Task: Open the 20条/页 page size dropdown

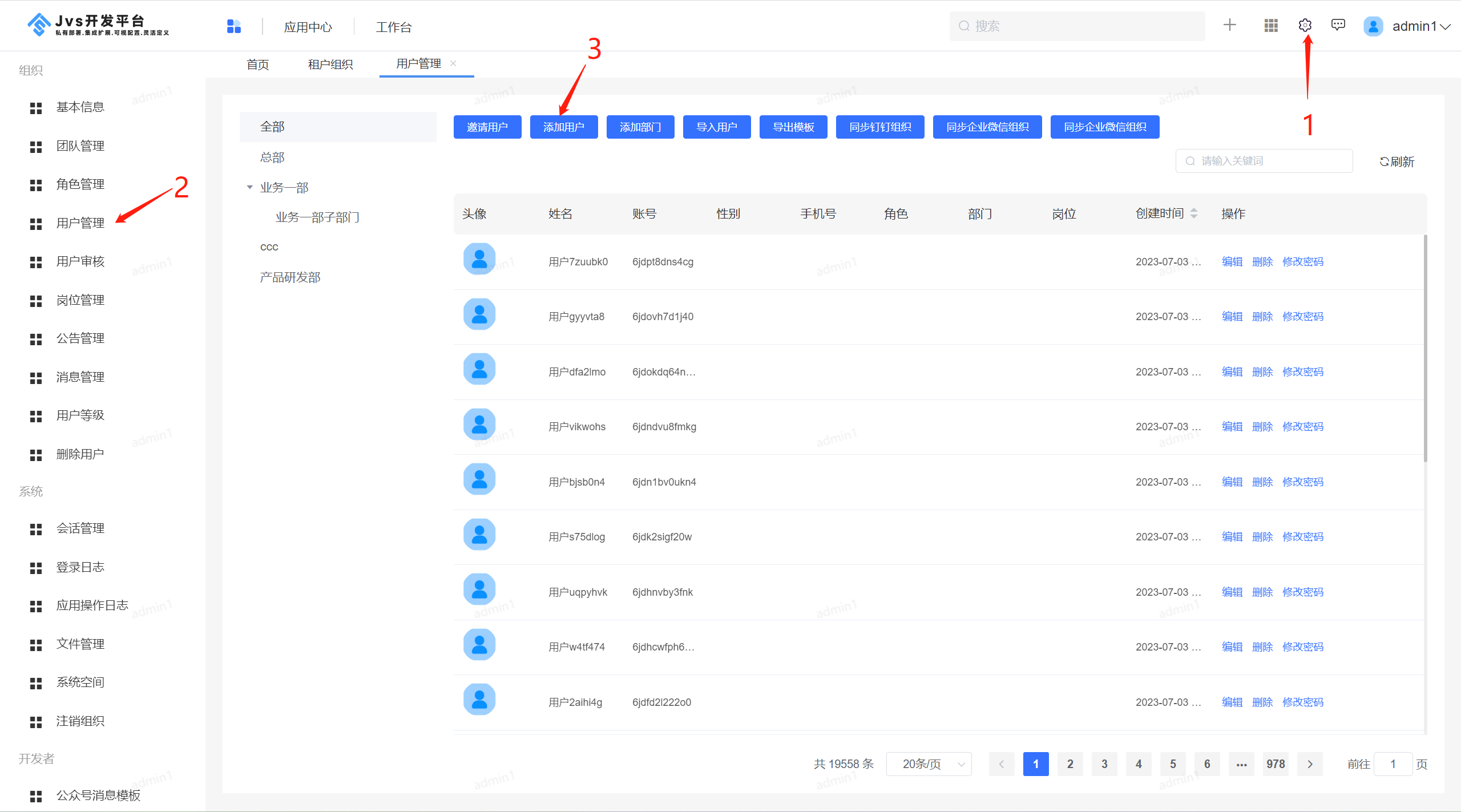Action: click(x=929, y=764)
